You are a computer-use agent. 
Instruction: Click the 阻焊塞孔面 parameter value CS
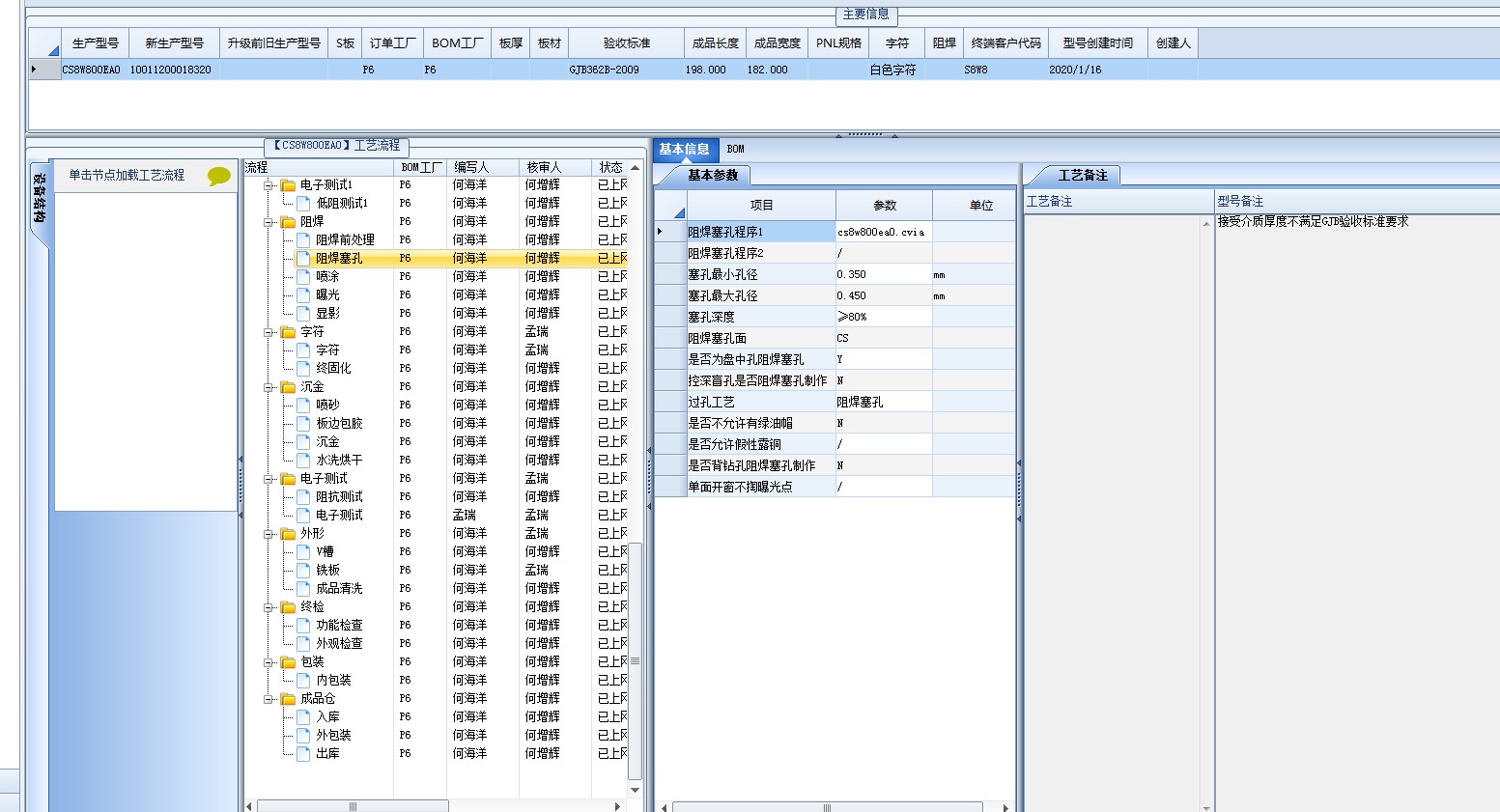coord(883,338)
